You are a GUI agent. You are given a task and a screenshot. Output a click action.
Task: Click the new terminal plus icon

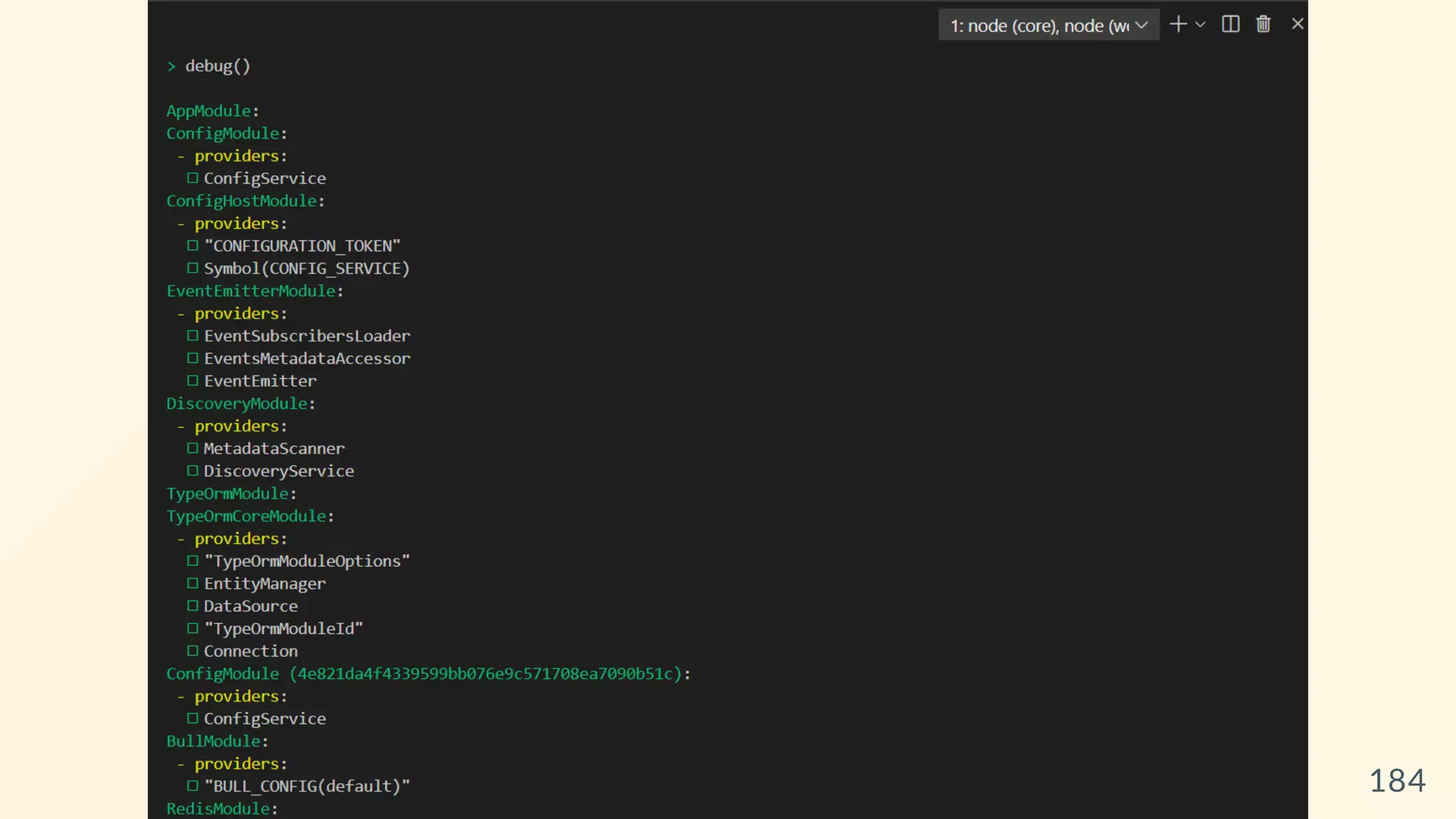click(1178, 24)
